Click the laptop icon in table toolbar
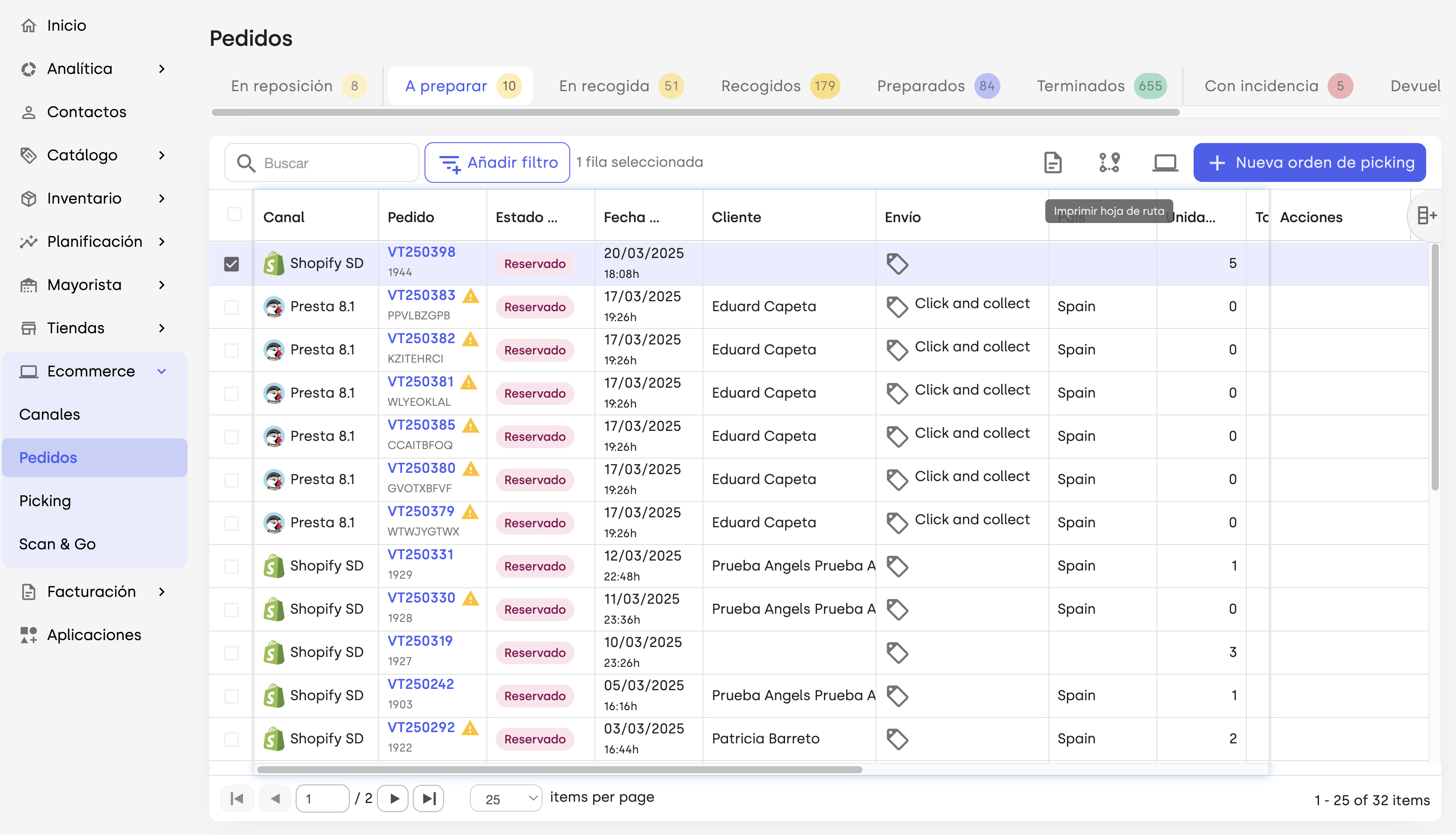This screenshot has height=835, width=1456. [x=1165, y=163]
